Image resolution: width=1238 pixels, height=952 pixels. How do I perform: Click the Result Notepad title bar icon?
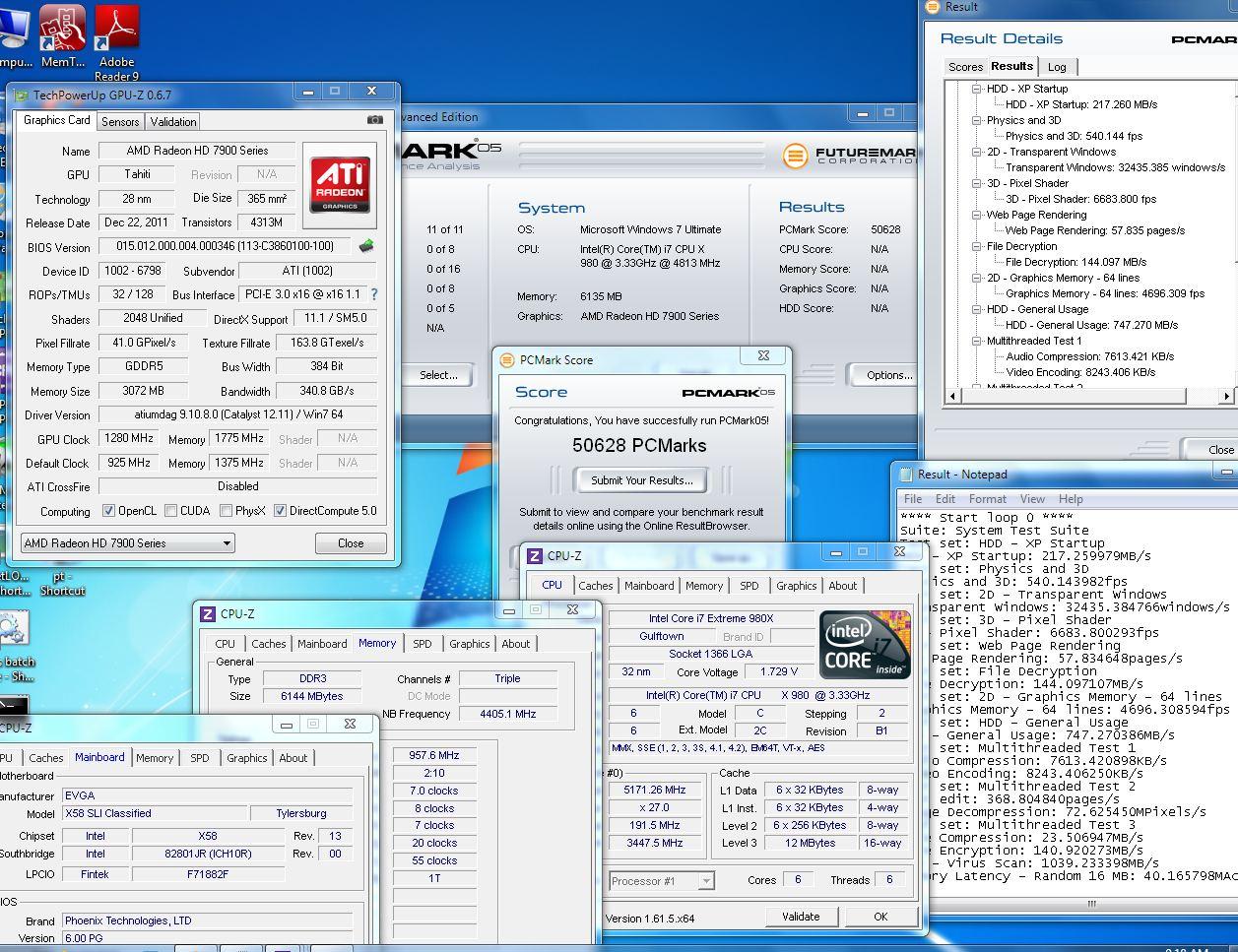(x=906, y=475)
